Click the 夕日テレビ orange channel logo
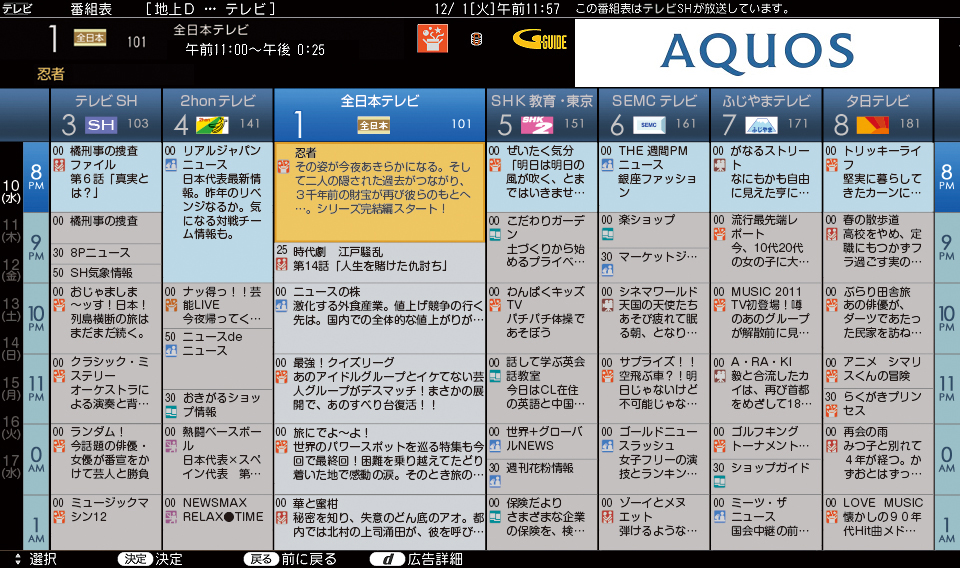Screen dimensions: 960x568 [x=872, y=125]
